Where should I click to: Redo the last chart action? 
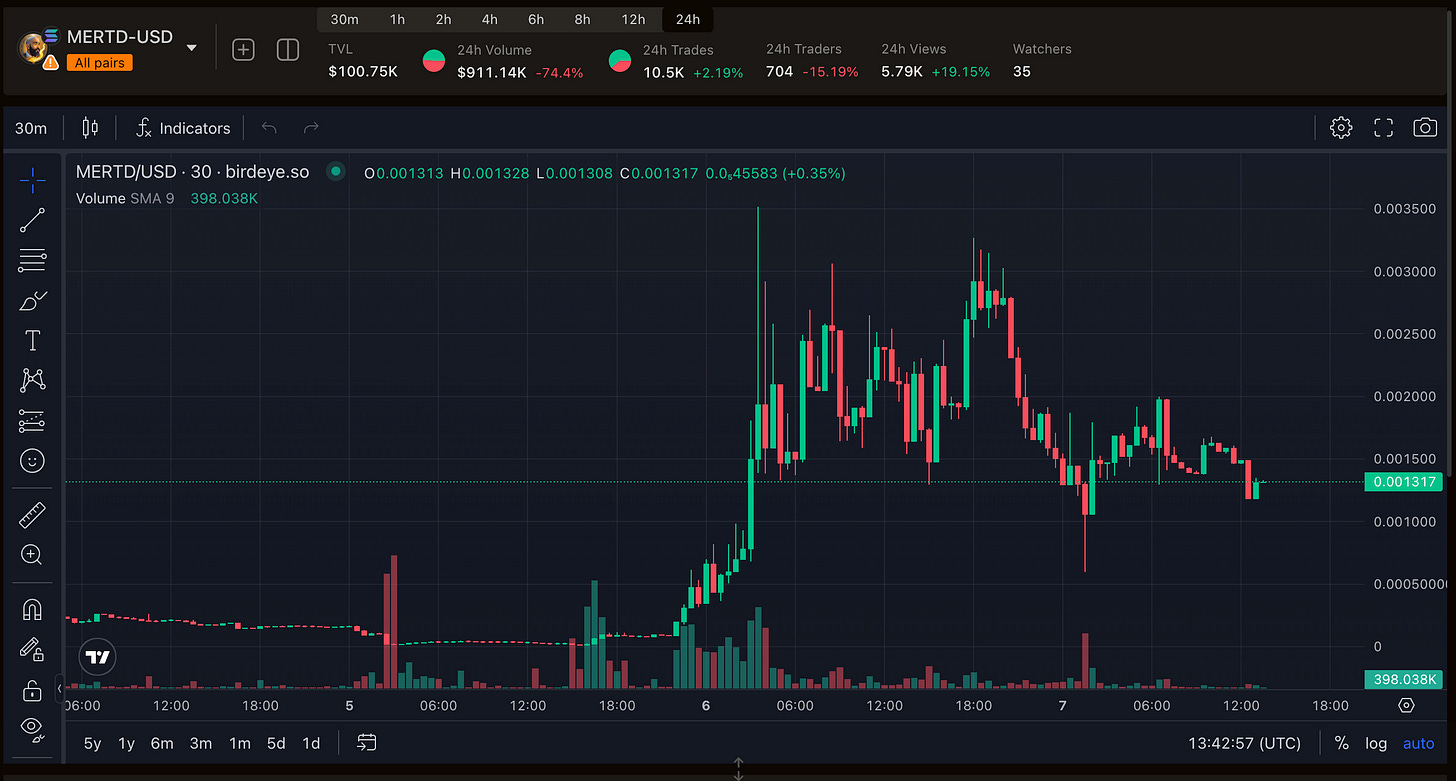311,127
